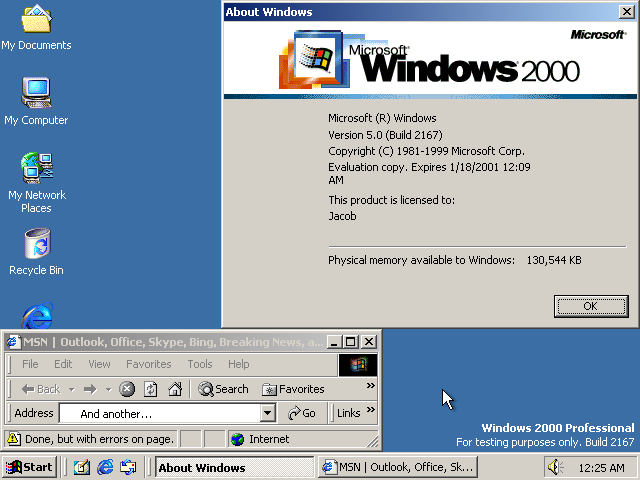Image resolution: width=640 pixels, height=480 pixels.
Task: Click the Back button in Internet Explorer
Action: pos(41,389)
